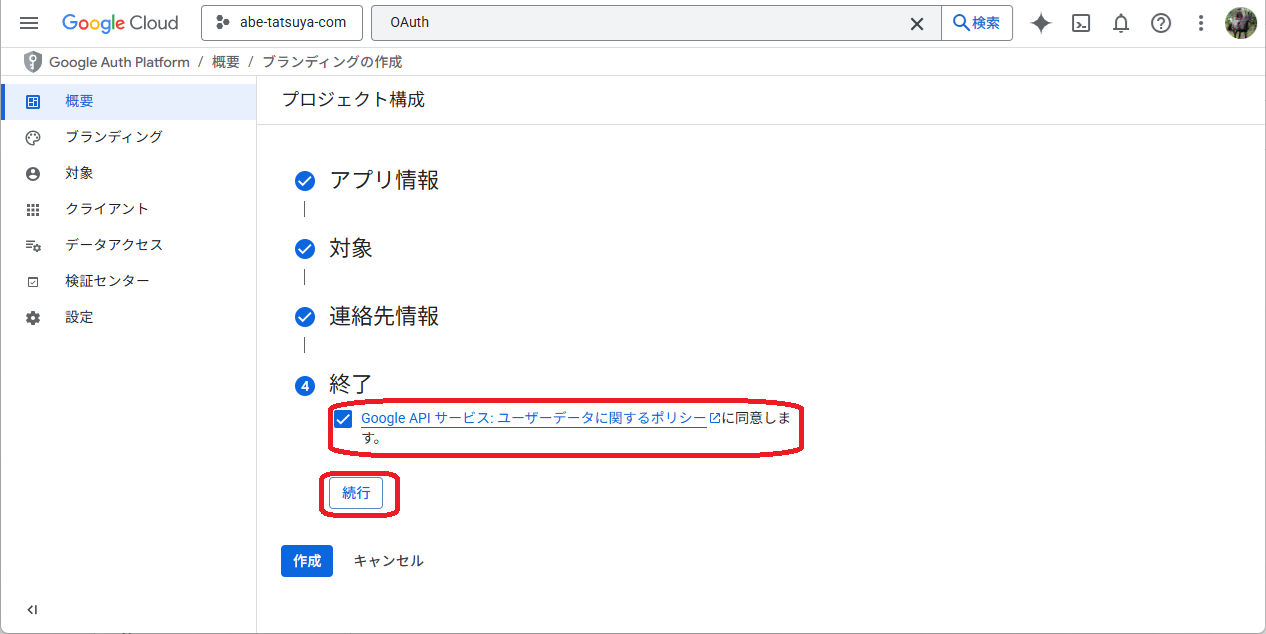The height and width of the screenshot is (634, 1266).
Task: Go to クライアント in the sidebar
Action: click(x=106, y=209)
